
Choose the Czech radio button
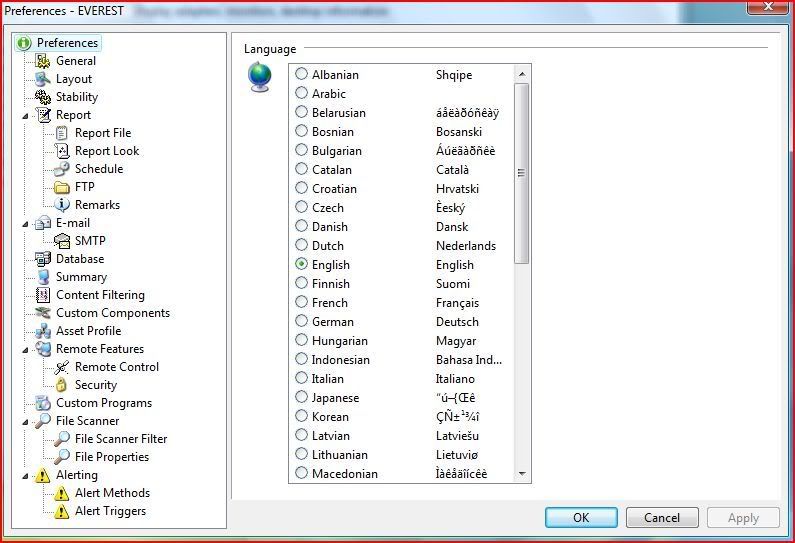(301, 207)
